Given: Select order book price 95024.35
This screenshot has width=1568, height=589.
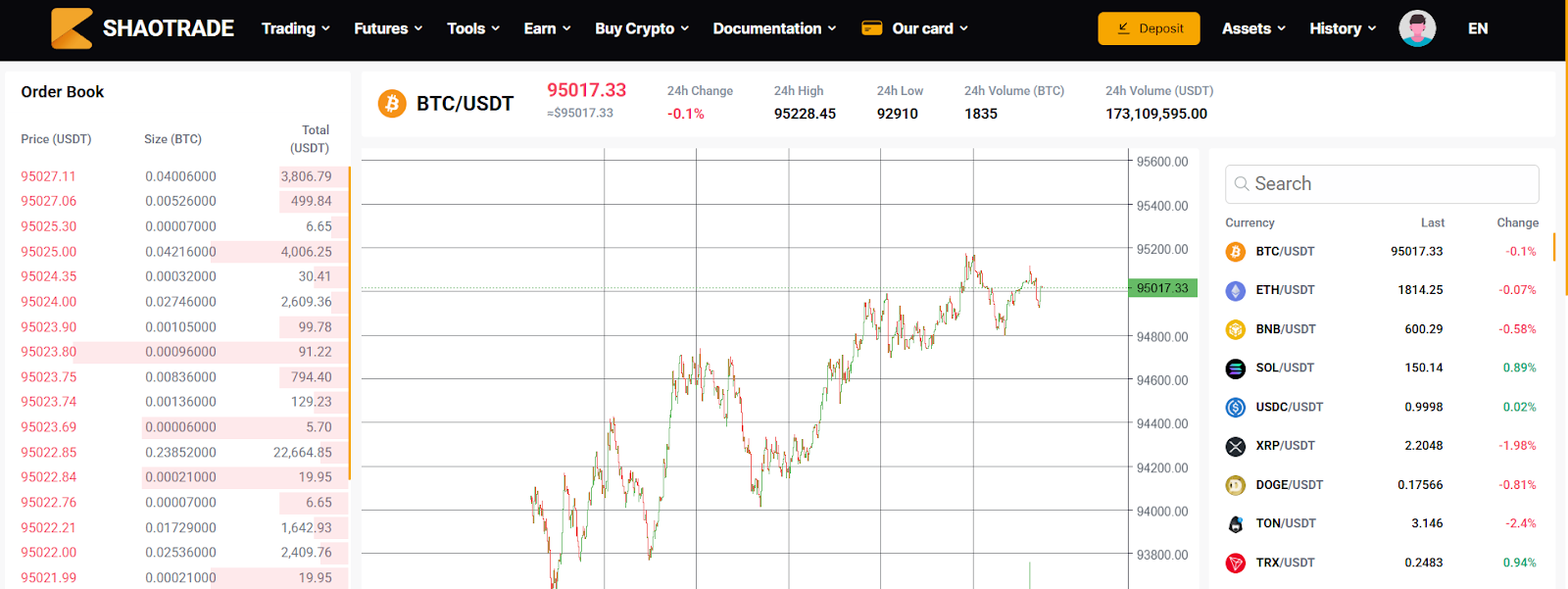Looking at the screenshot, I should pyautogui.click(x=48, y=277).
